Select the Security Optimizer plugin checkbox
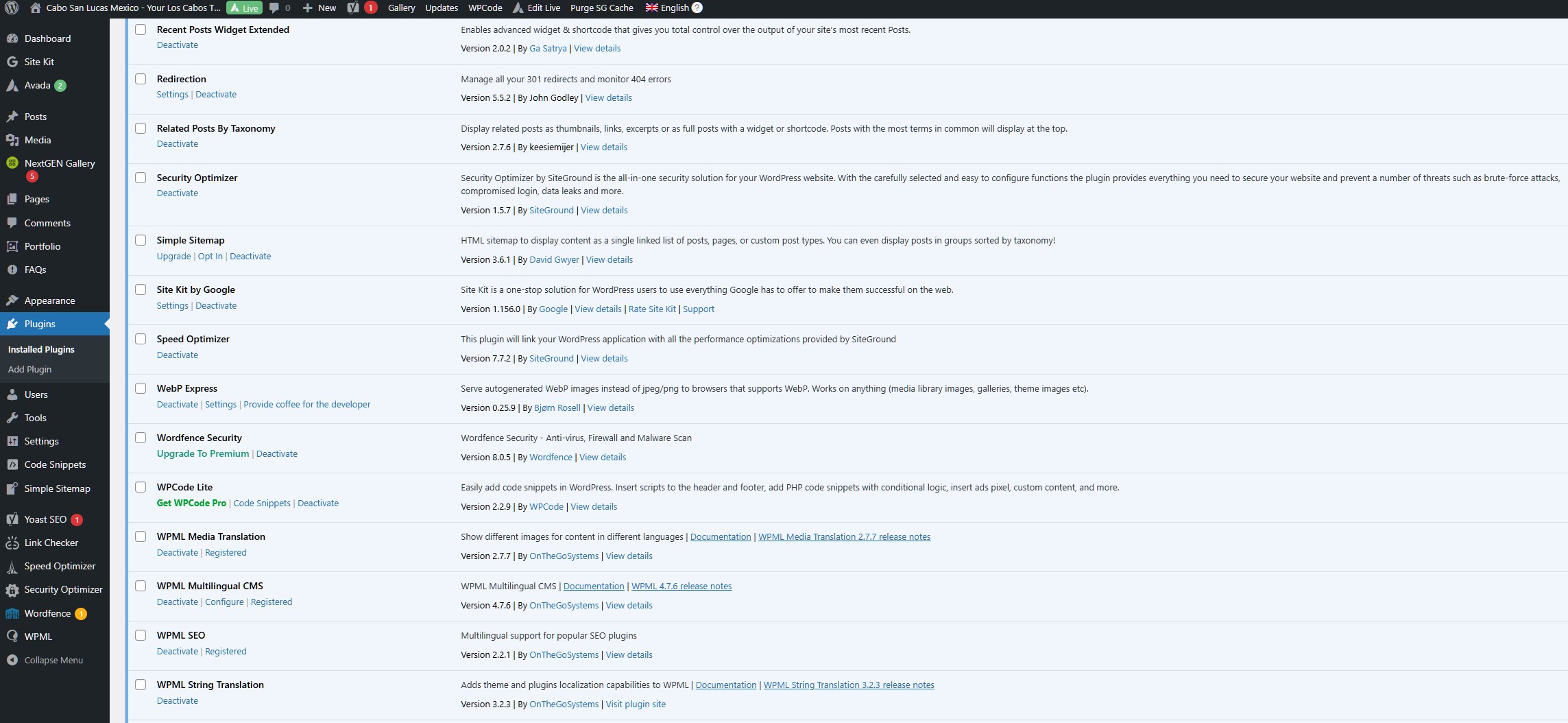The height and width of the screenshot is (723, 1568). click(141, 178)
